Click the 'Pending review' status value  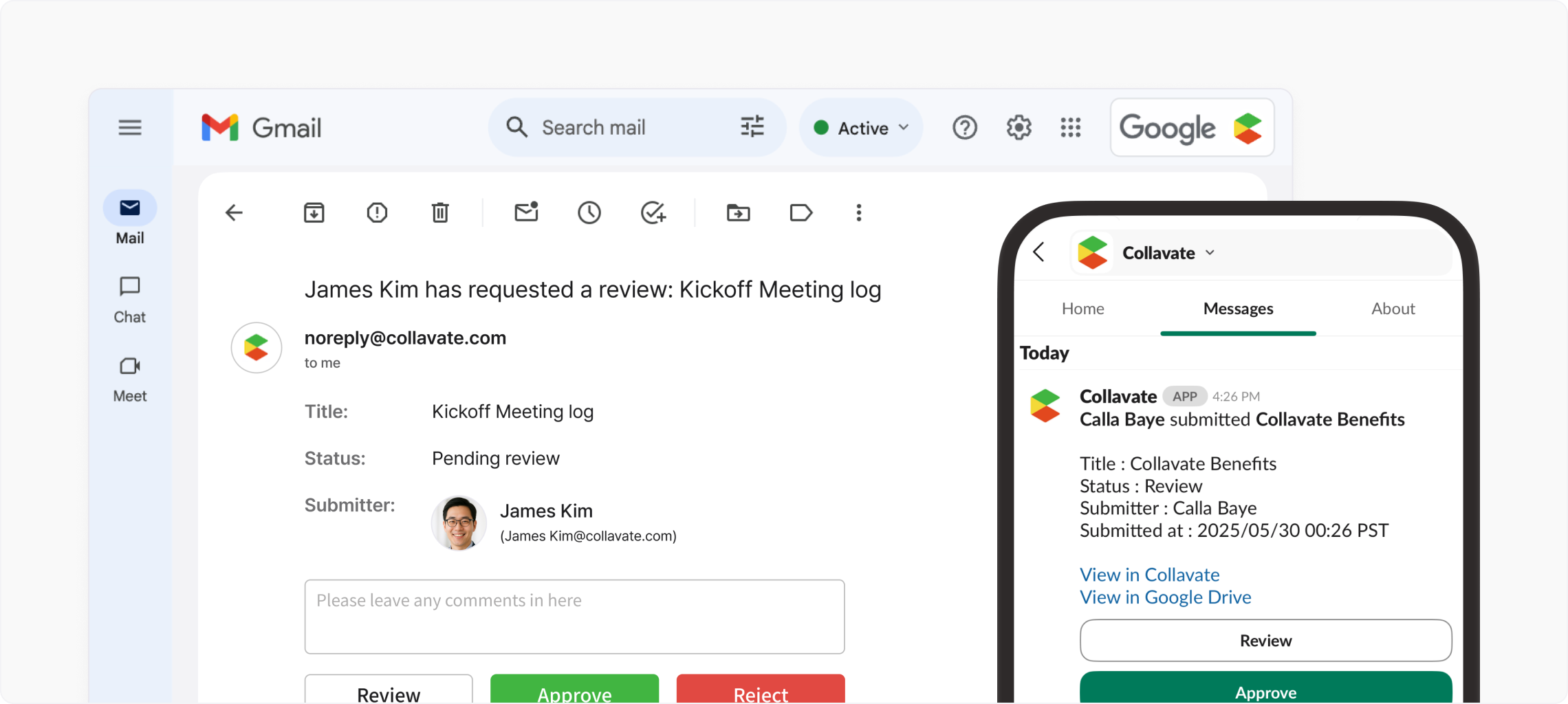tap(495, 459)
